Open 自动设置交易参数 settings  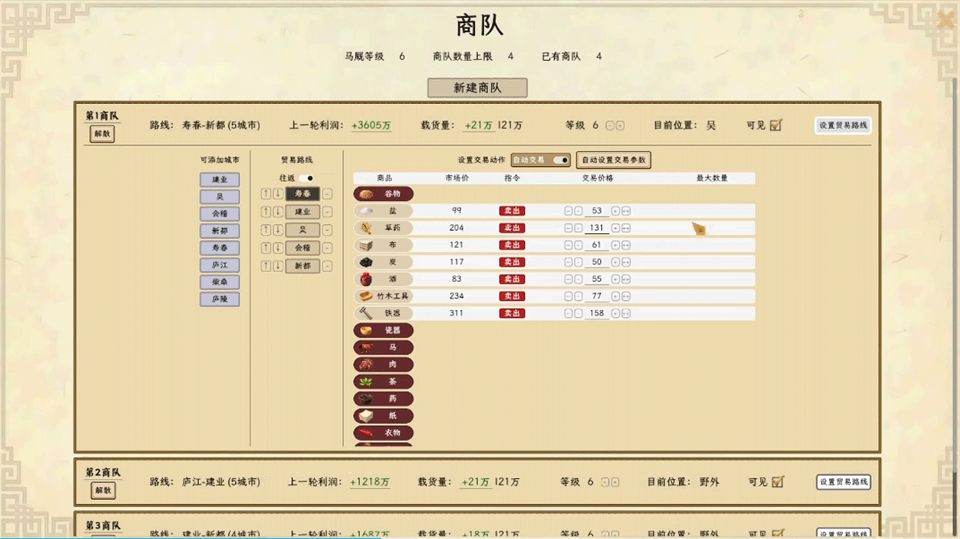point(613,160)
